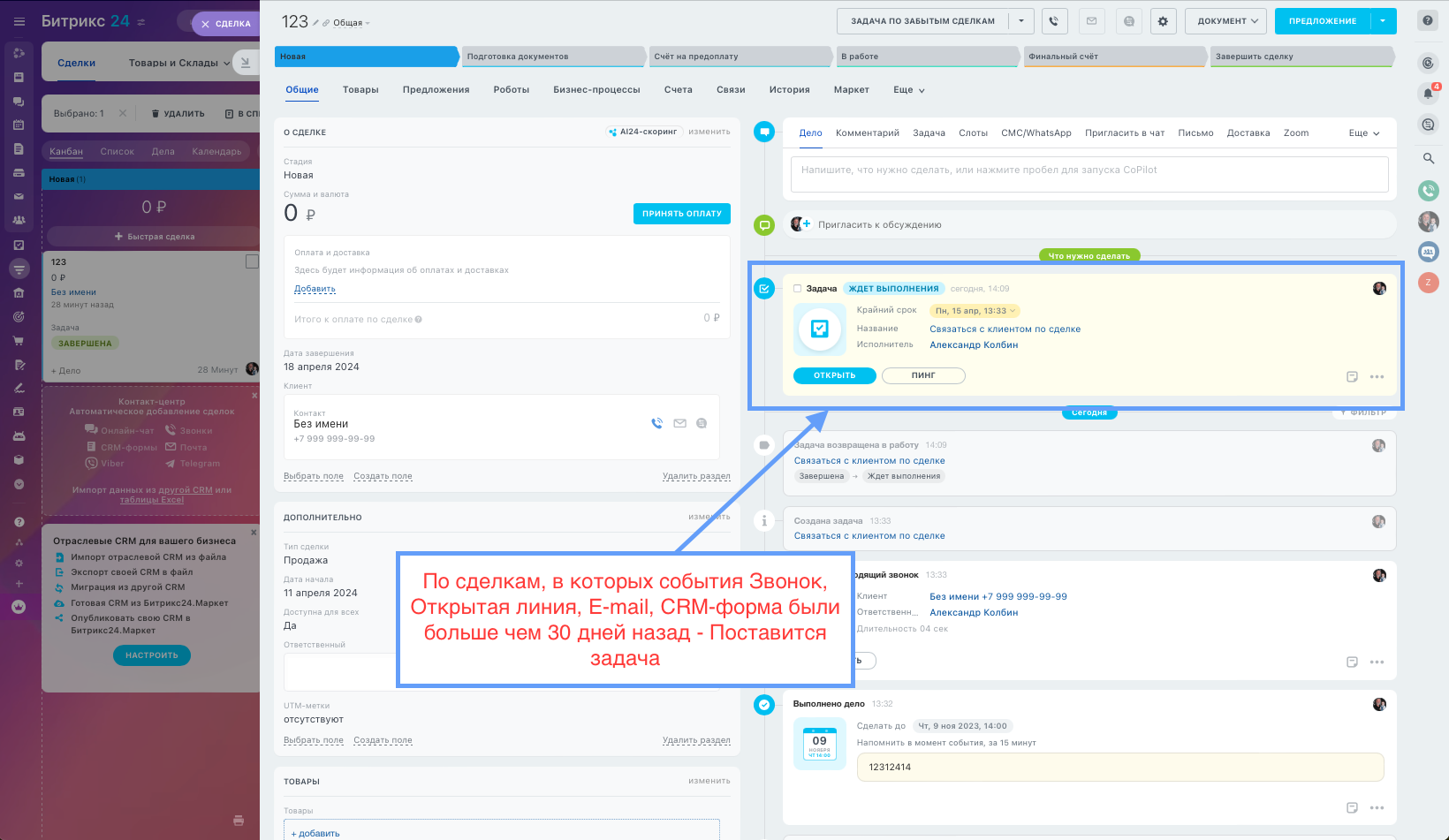The width and height of the screenshot is (1449, 840).
Task: Open the hamburger main menu
Action: (x=19, y=21)
